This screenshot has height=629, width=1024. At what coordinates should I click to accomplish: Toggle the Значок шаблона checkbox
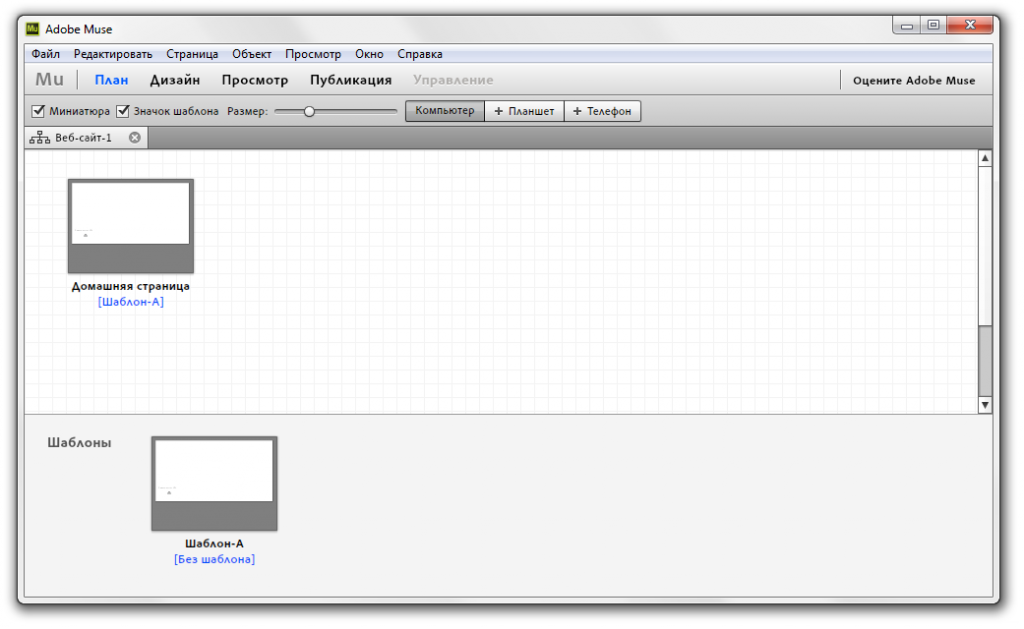(x=124, y=111)
